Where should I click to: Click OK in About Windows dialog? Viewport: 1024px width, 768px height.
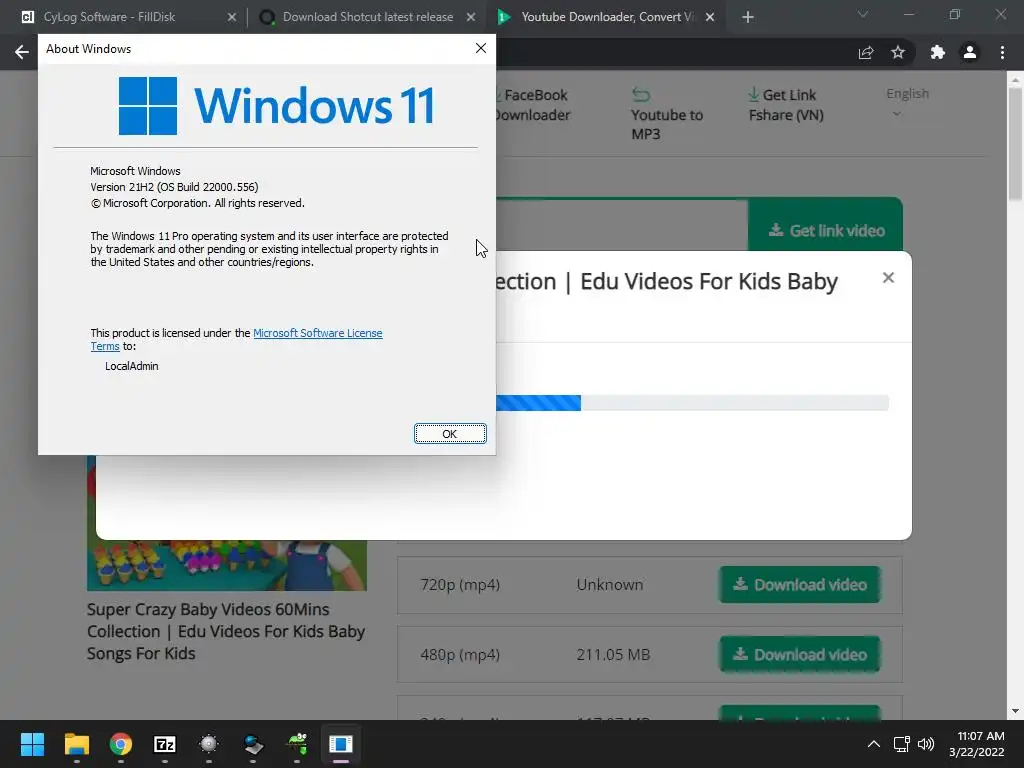click(450, 434)
